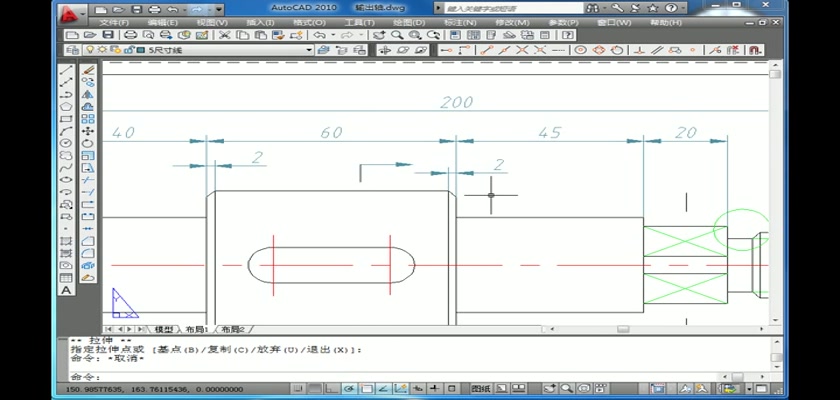Select the Ellipse draw tool
Screen dimensions: 840x400
point(66,180)
